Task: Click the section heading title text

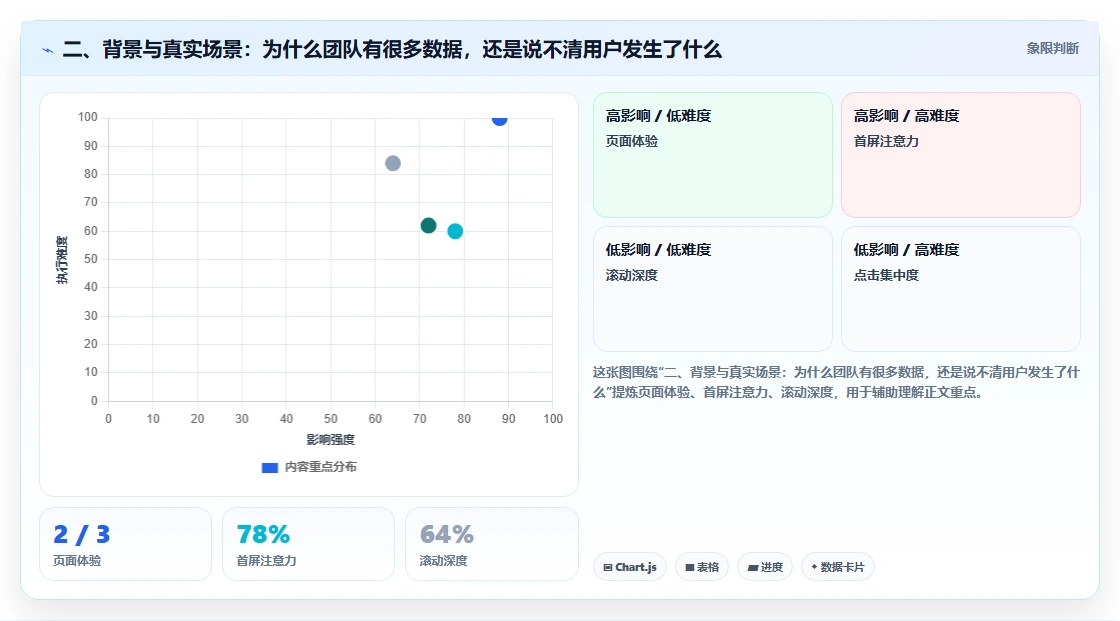Action: (x=392, y=49)
